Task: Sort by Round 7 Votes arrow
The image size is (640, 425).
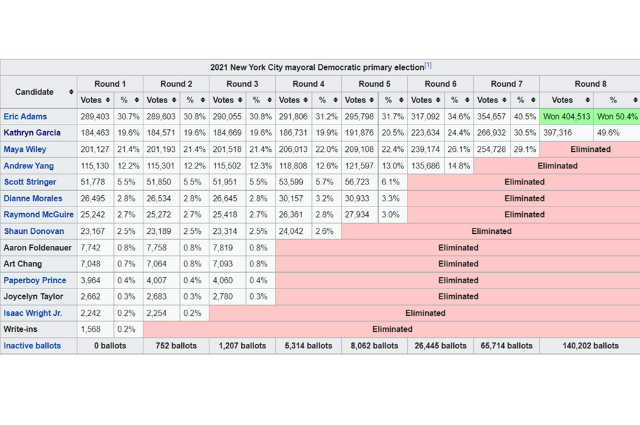Action: point(504,100)
